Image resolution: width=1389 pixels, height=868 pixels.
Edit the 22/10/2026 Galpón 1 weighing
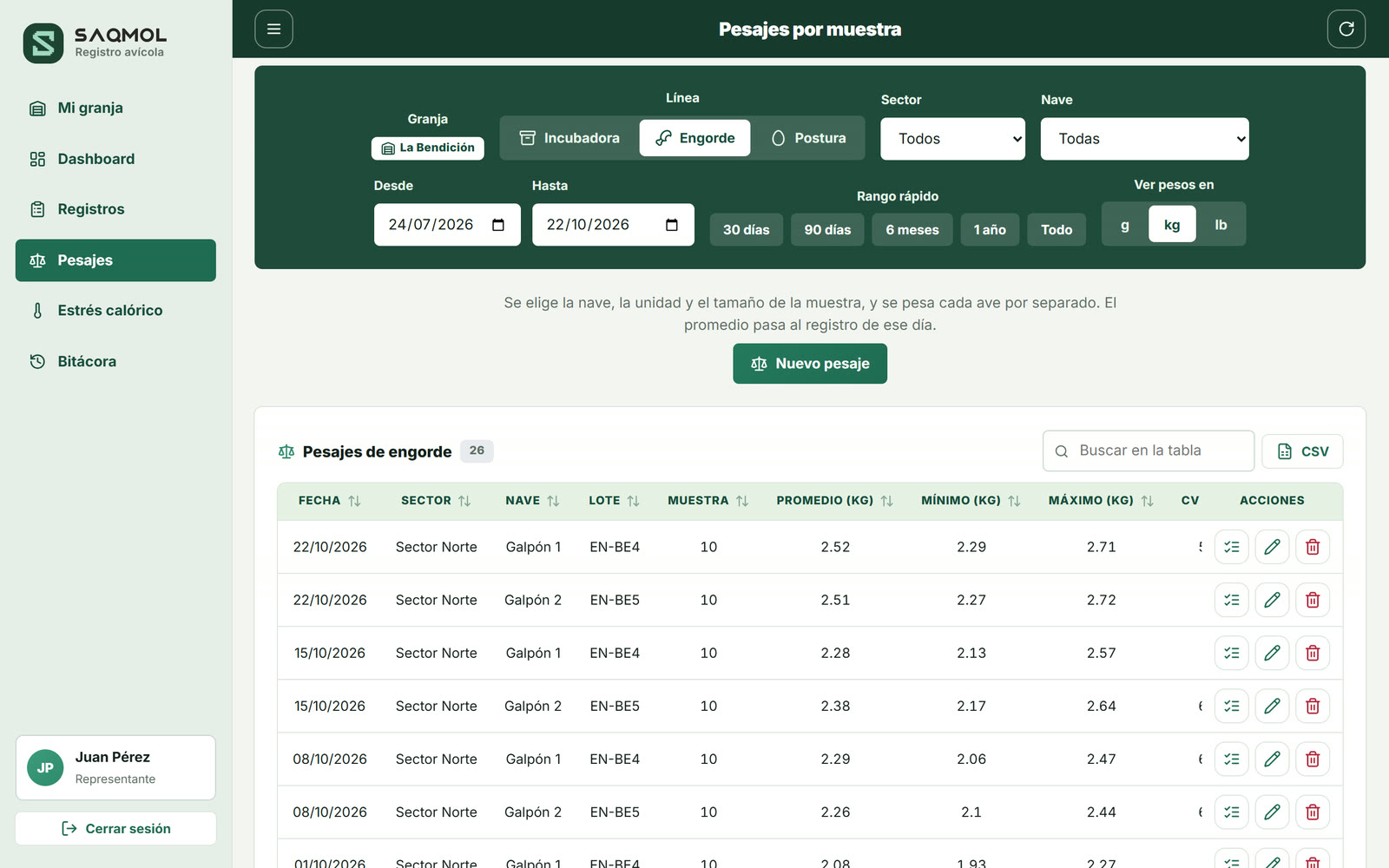[1272, 547]
